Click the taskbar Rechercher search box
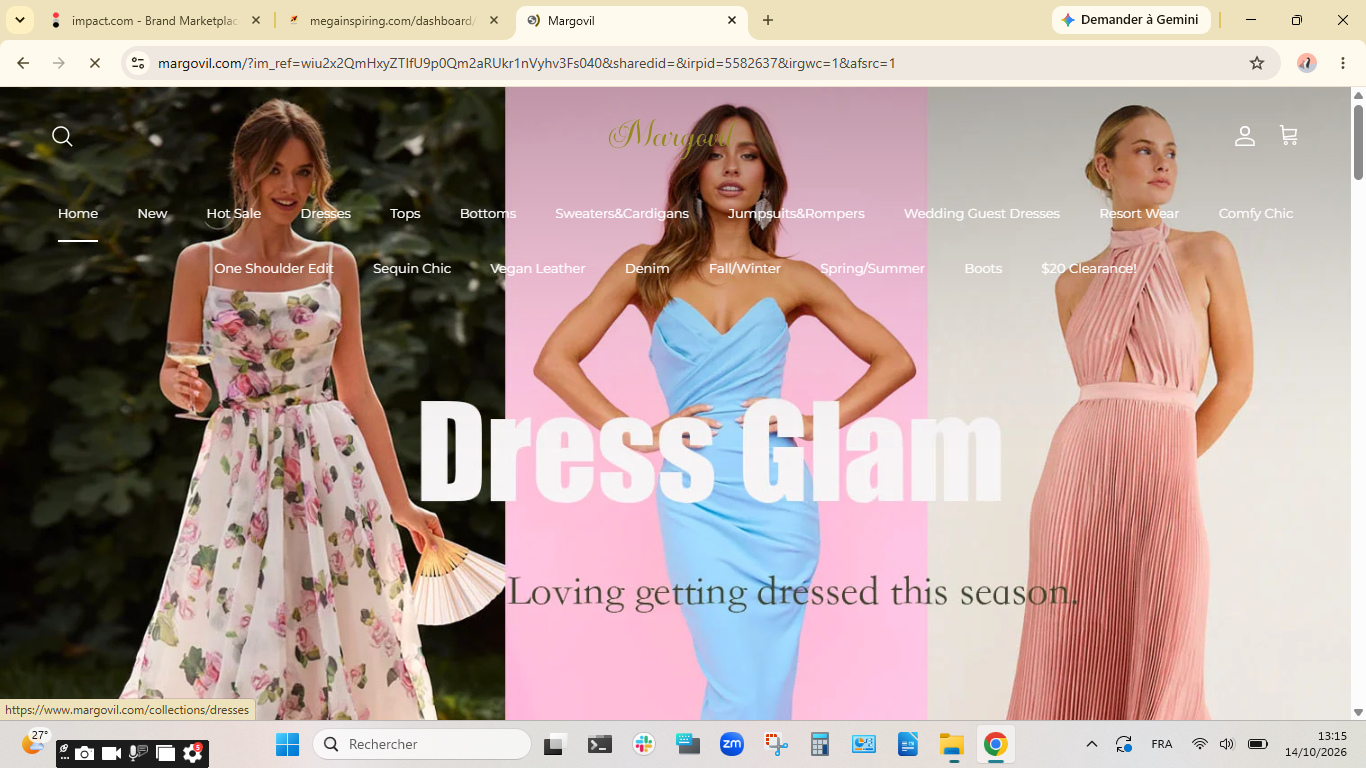 (x=422, y=744)
